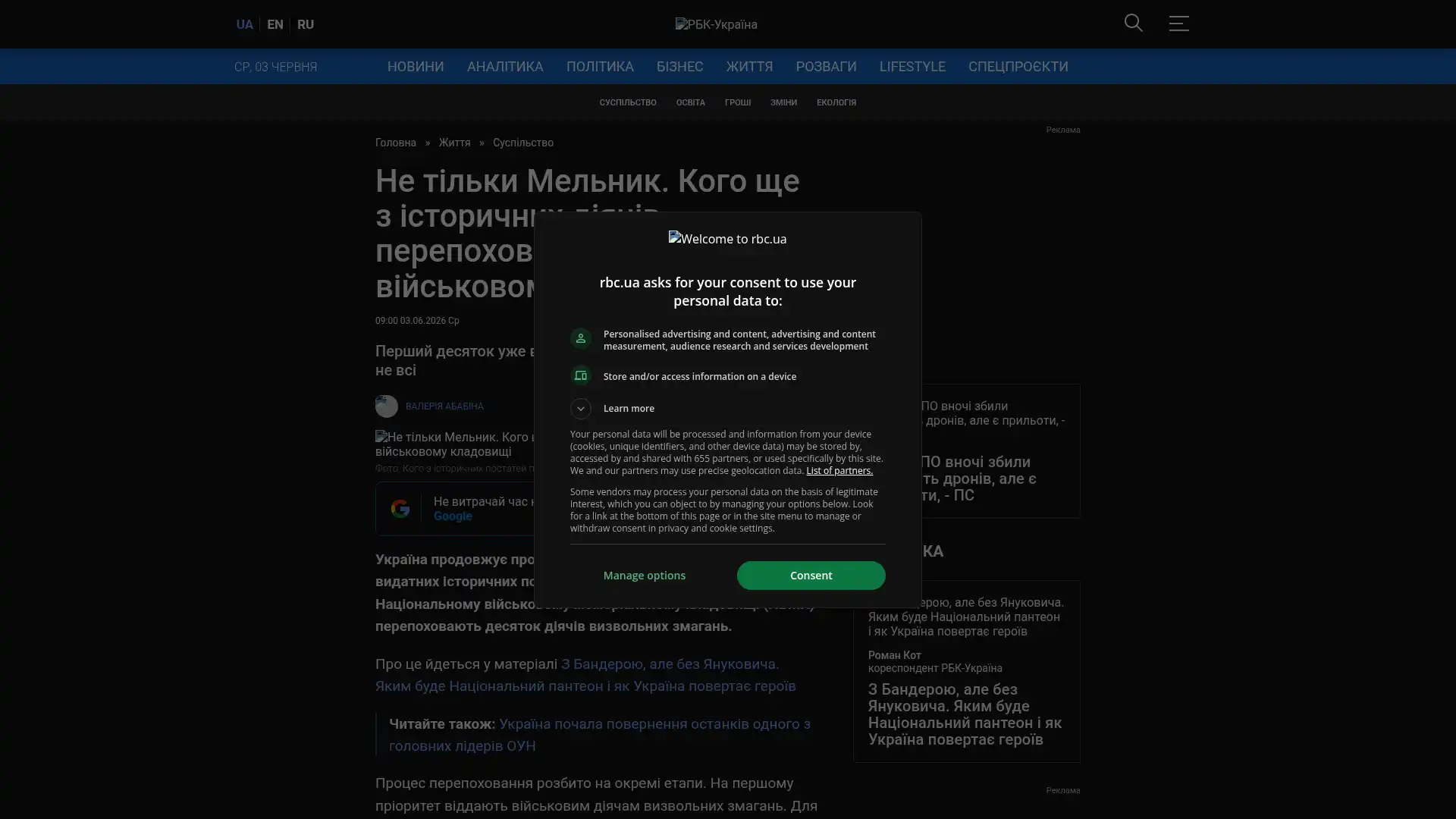Click the date label СР, 03 ЧЕРВНЯ
The image size is (1456, 819).
tap(275, 67)
